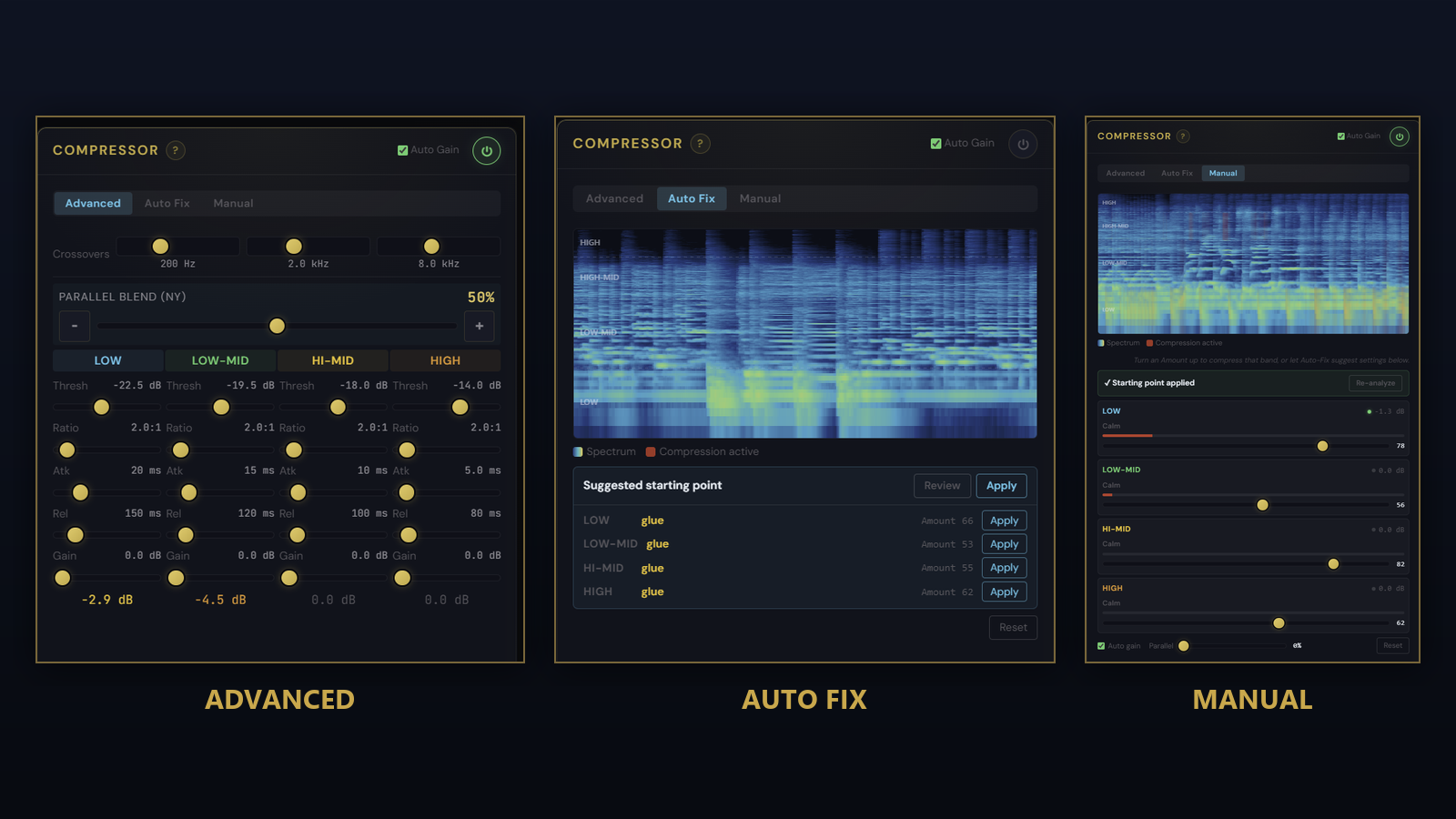Toggle Auto Gain checkbox in Manual panel header
Image resolution: width=1456 pixels, height=819 pixels.
point(1341,136)
